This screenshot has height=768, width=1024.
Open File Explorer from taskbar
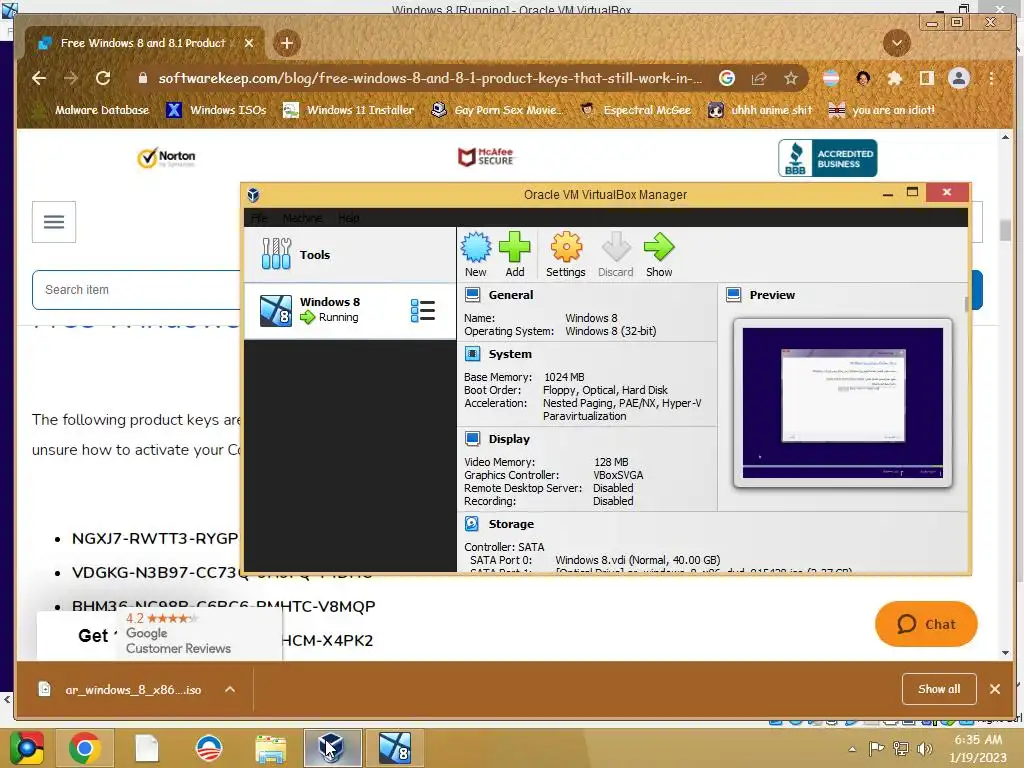[x=270, y=748]
